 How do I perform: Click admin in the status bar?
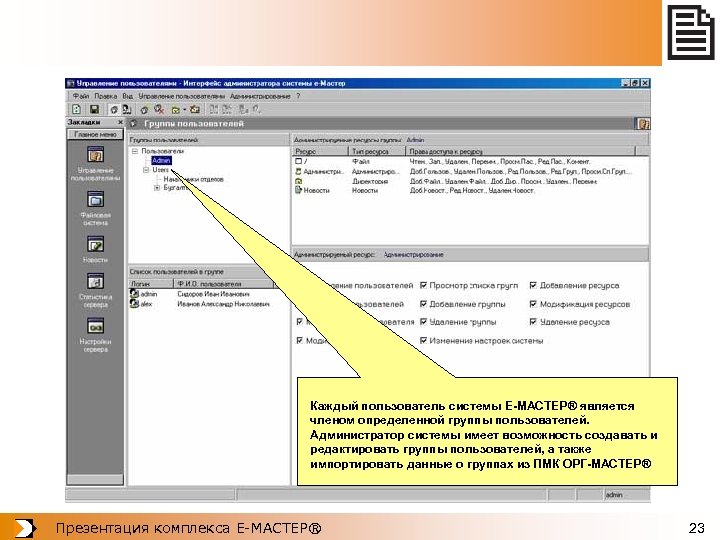coord(614,495)
